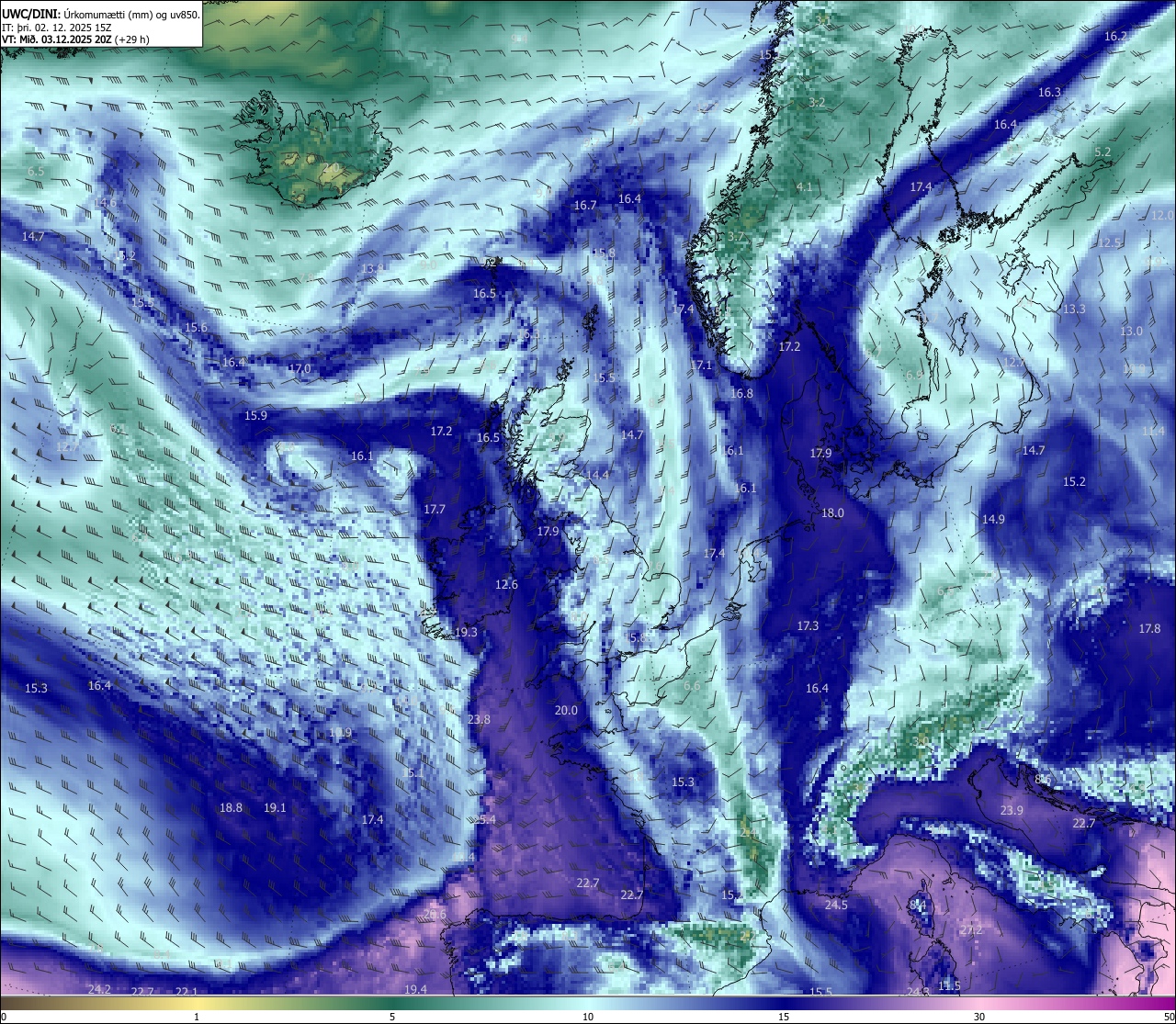Click the colour scale tick label '5'

(392, 1017)
